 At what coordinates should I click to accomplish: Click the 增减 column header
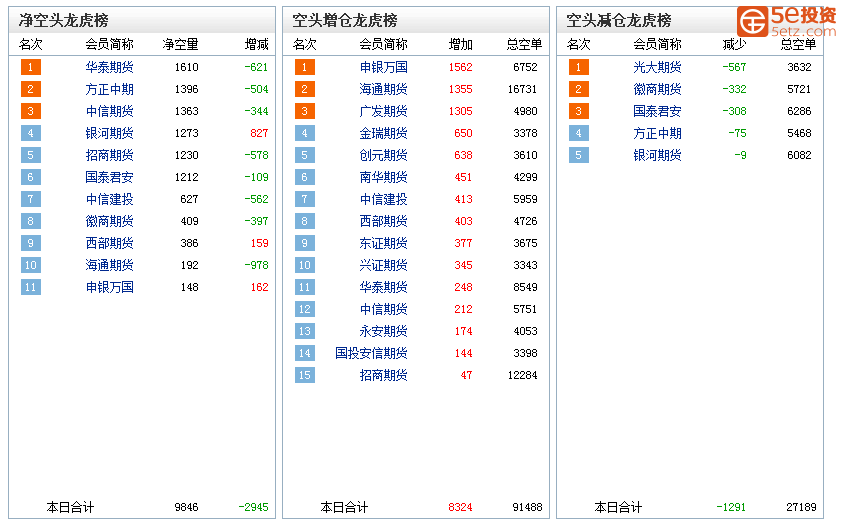[256, 45]
